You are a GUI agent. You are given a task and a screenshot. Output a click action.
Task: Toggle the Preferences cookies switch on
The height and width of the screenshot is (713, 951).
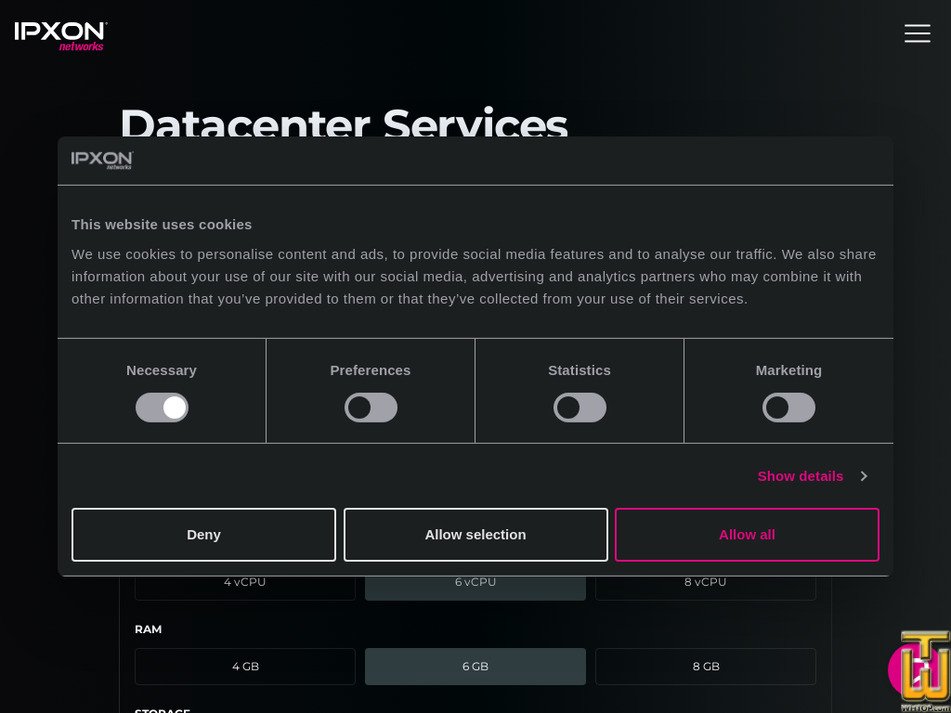click(x=370, y=407)
